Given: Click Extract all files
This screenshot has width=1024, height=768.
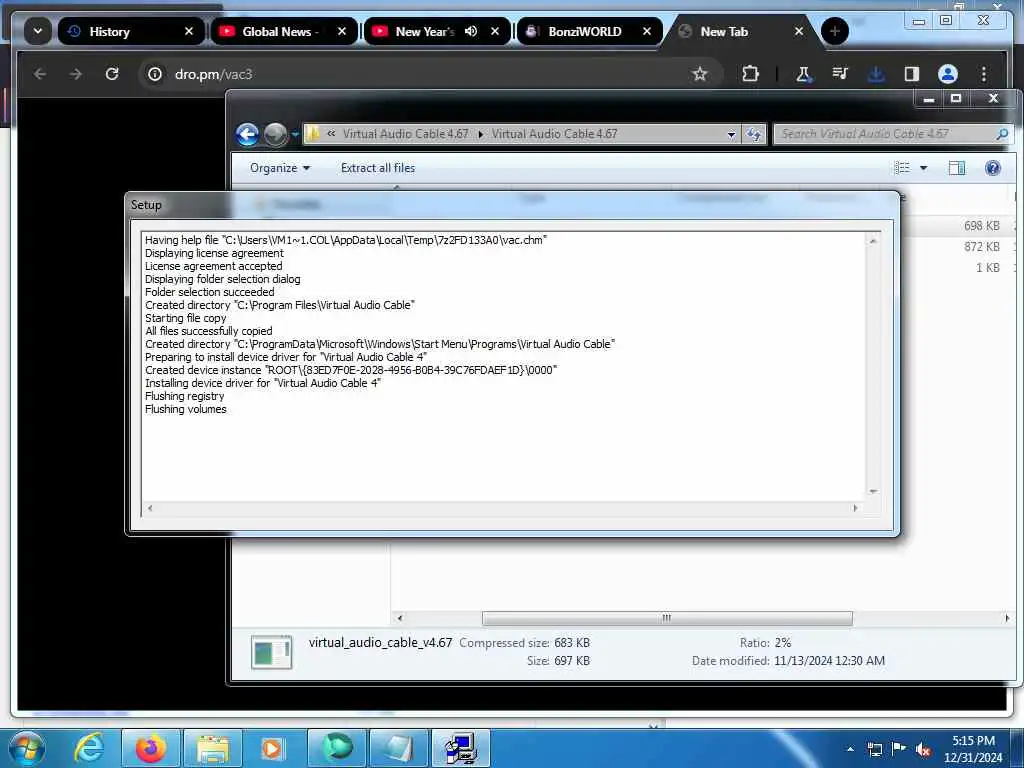Looking at the screenshot, I should tap(377, 168).
